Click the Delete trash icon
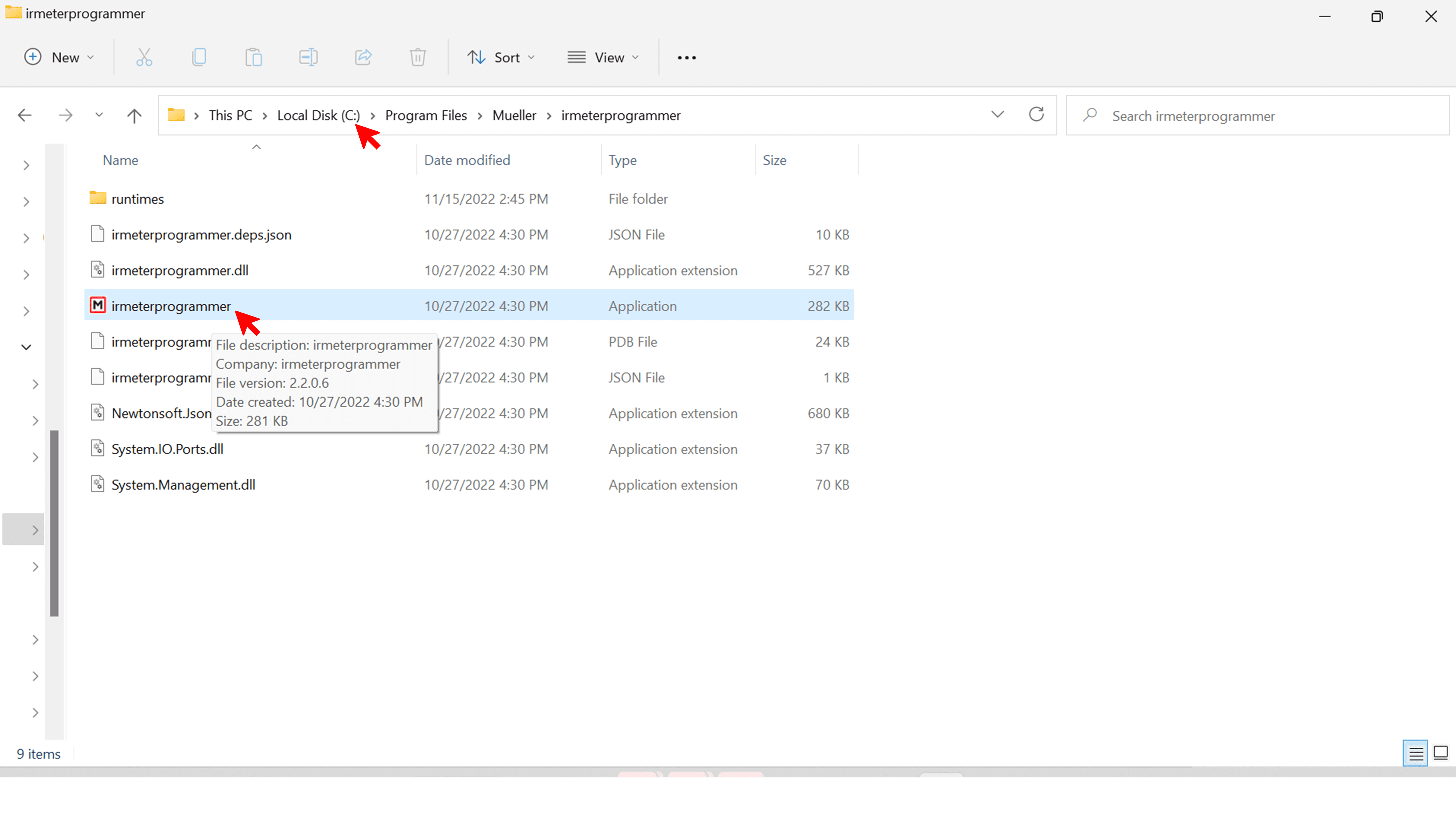 pyautogui.click(x=418, y=57)
